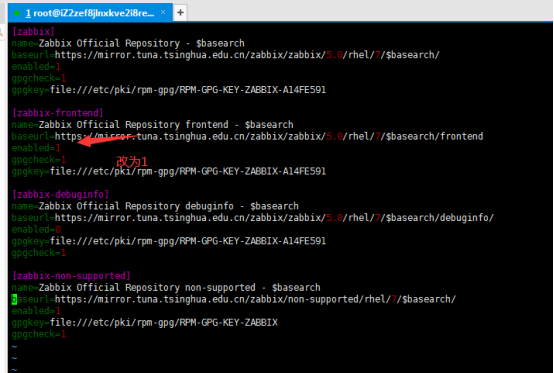
Task: Click the gpgkey path ending RPM-GPG-KEY-ZABBIX
Action: [x=164, y=322]
